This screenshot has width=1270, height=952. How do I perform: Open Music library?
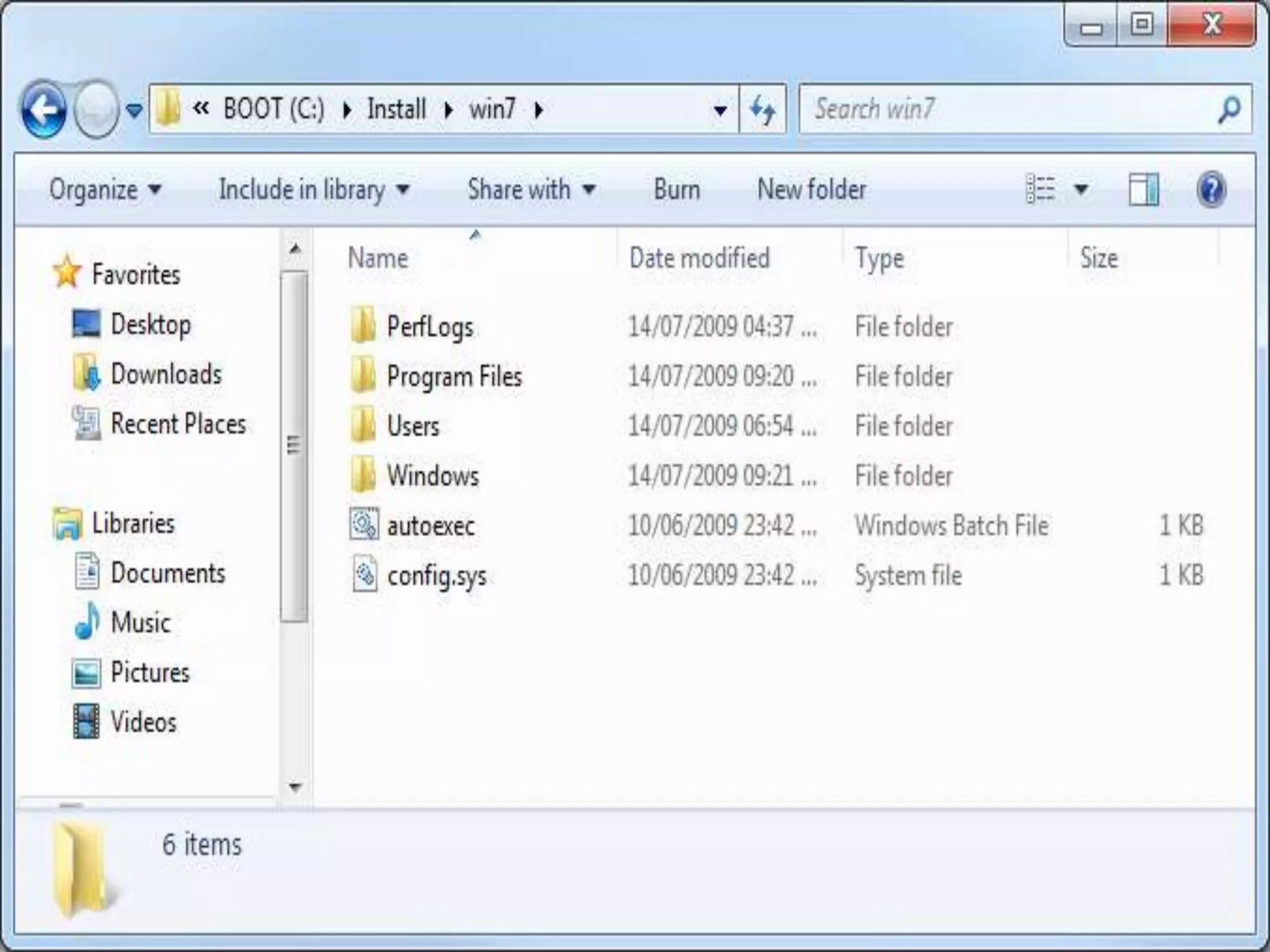[x=141, y=623]
